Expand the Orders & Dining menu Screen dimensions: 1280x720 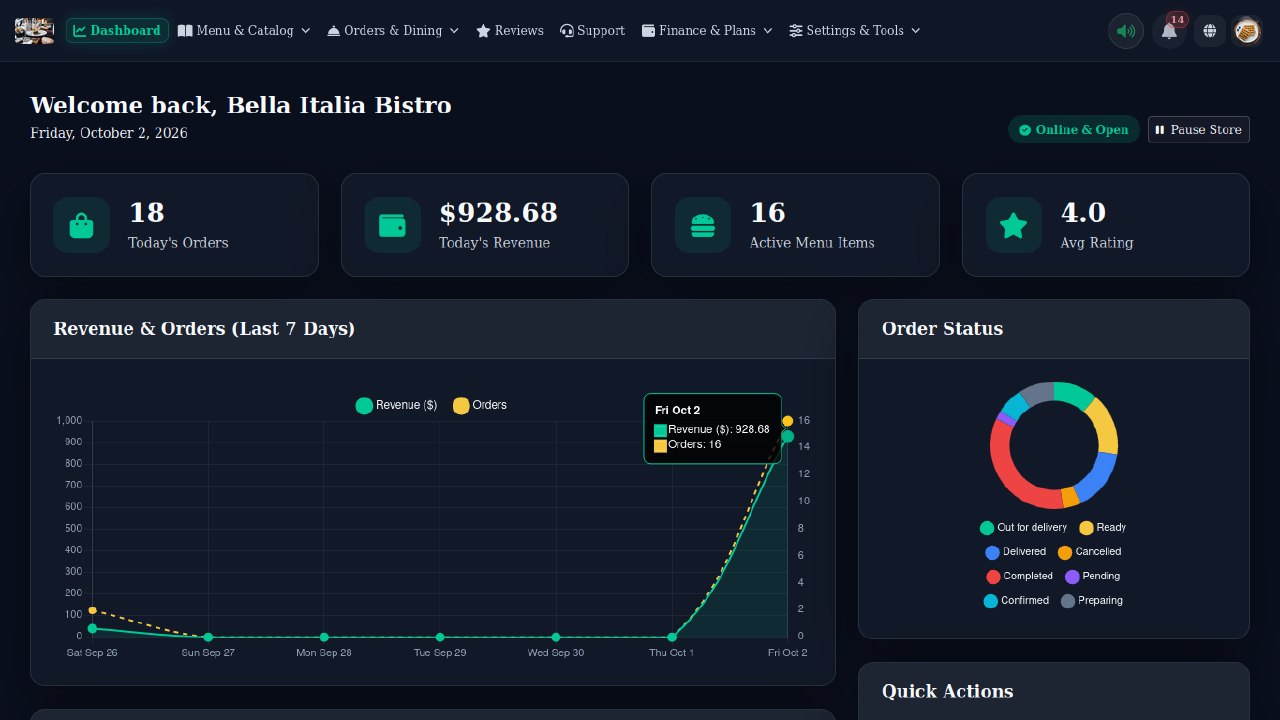click(393, 31)
